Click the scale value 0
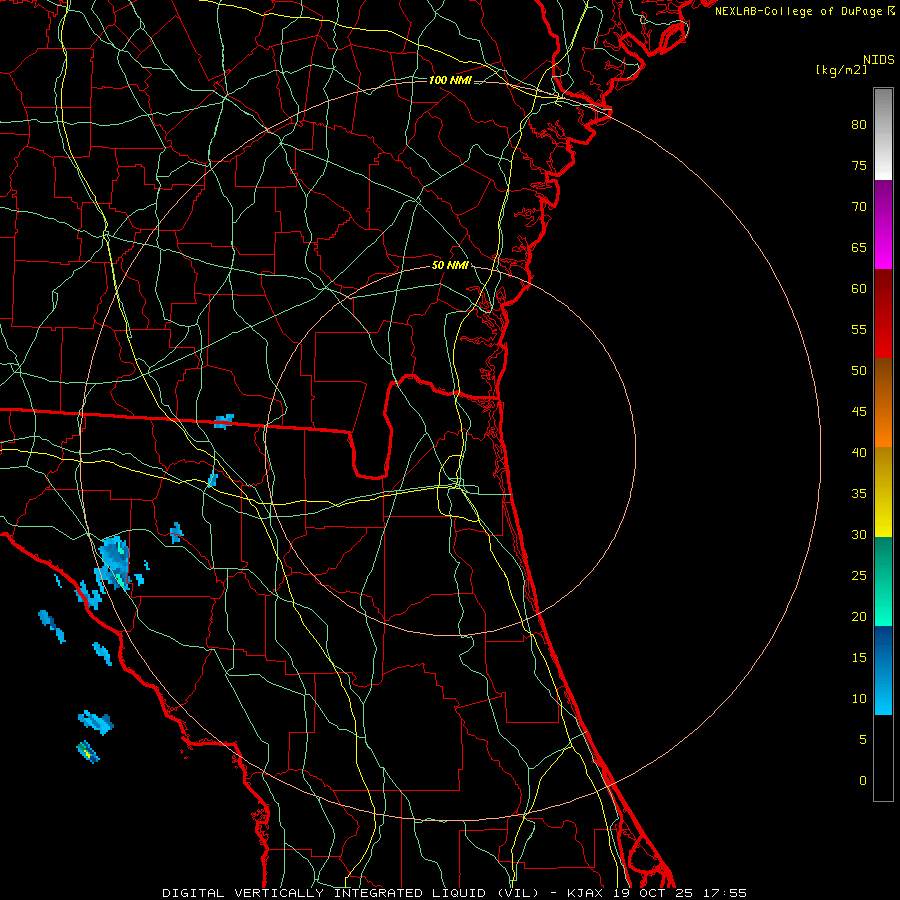The height and width of the screenshot is (900, 900). coord(863,781)
